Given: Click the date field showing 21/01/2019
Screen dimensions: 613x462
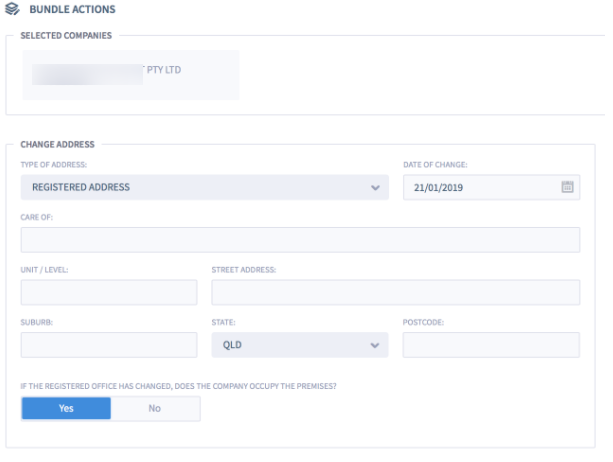Looking at the screenshot, I should (x=480, y=187).
